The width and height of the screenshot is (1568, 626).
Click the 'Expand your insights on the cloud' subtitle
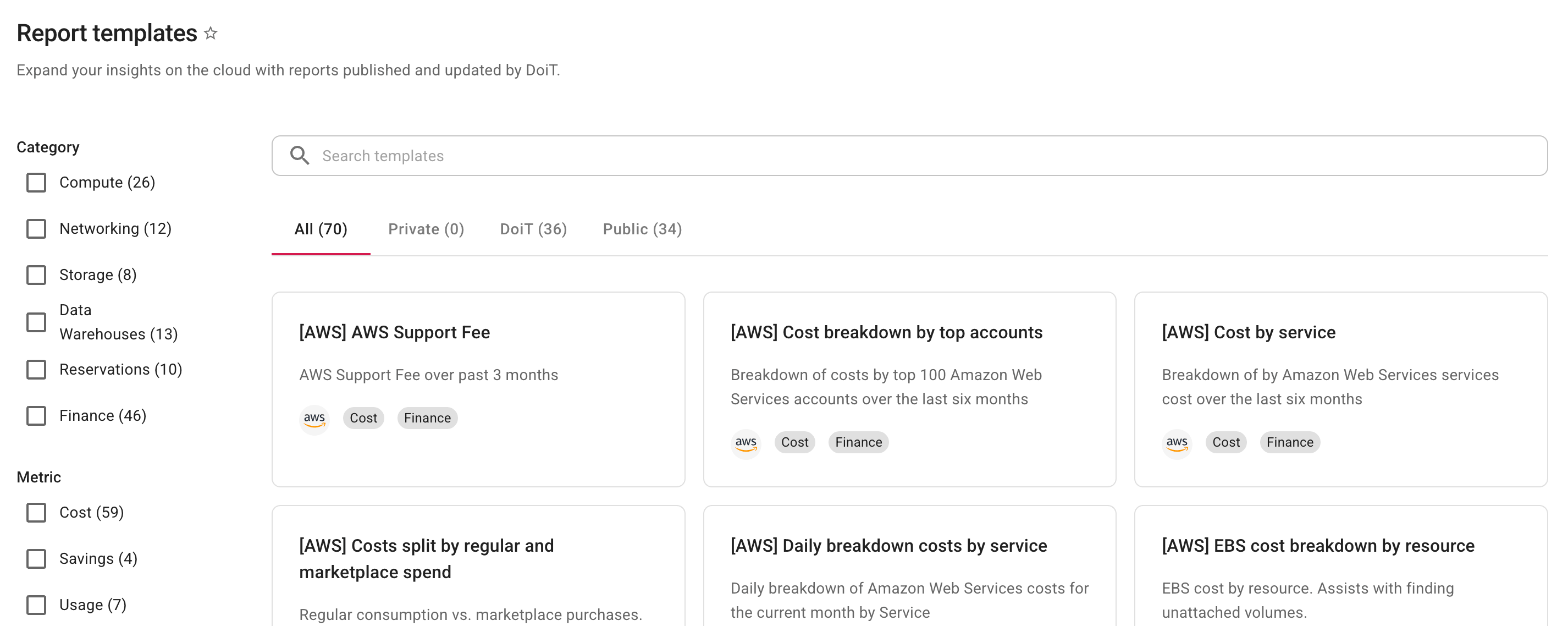(288, 70)
